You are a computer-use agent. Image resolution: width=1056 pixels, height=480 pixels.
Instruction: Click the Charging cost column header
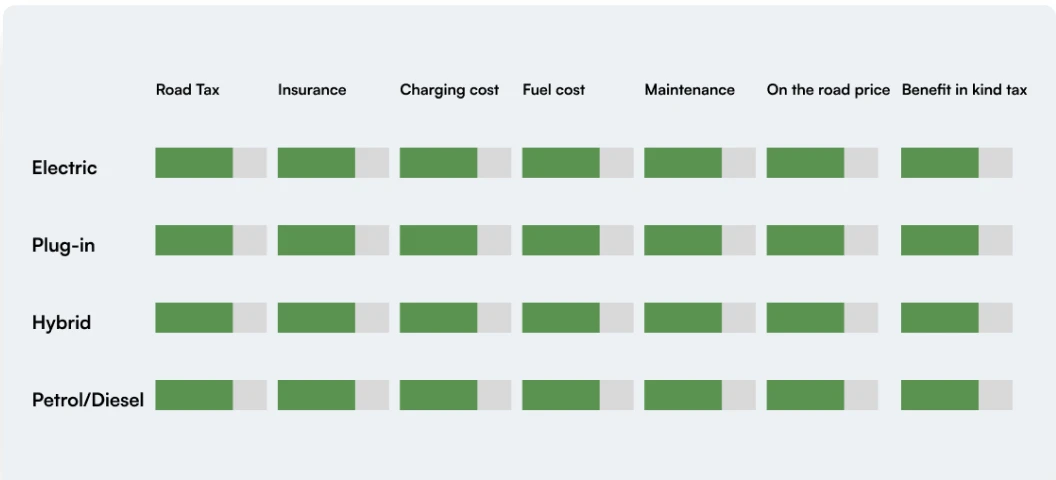449,90
